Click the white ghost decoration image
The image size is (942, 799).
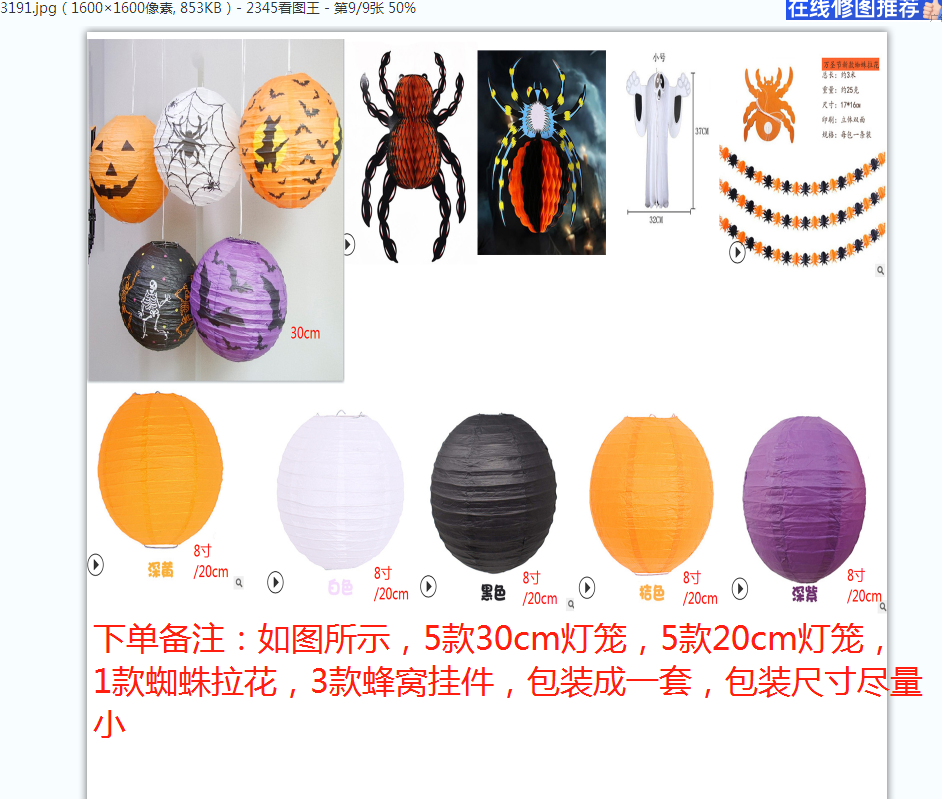[x=658, y=140]
